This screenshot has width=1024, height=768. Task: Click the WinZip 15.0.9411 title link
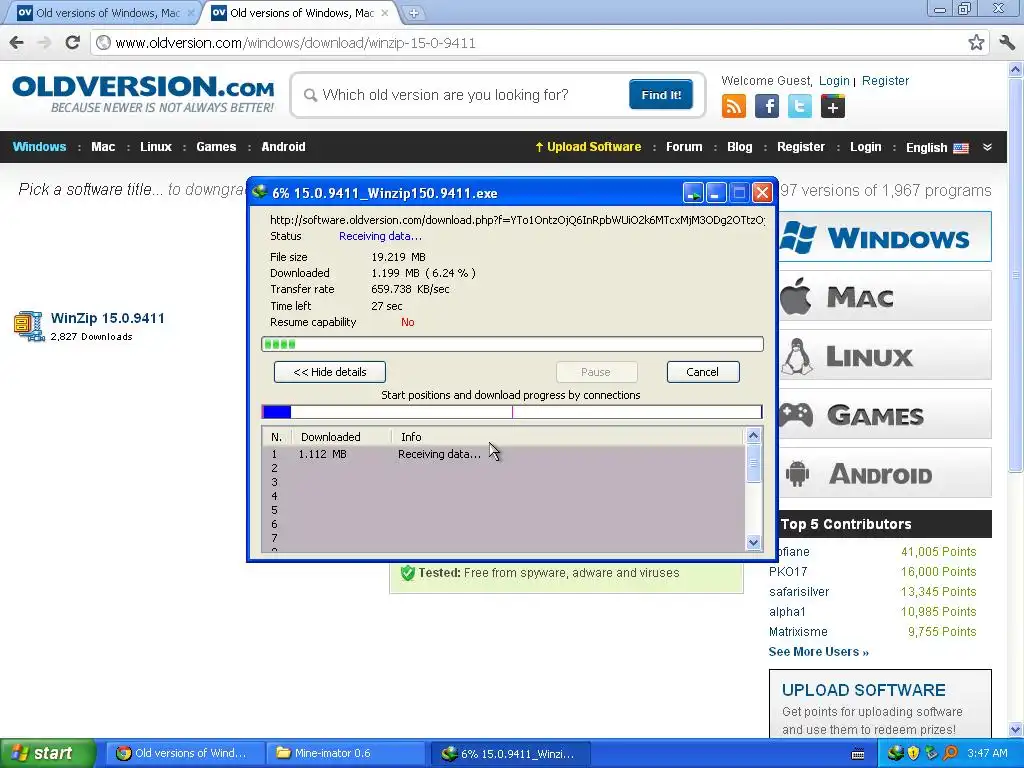click(x=108, y=318)
